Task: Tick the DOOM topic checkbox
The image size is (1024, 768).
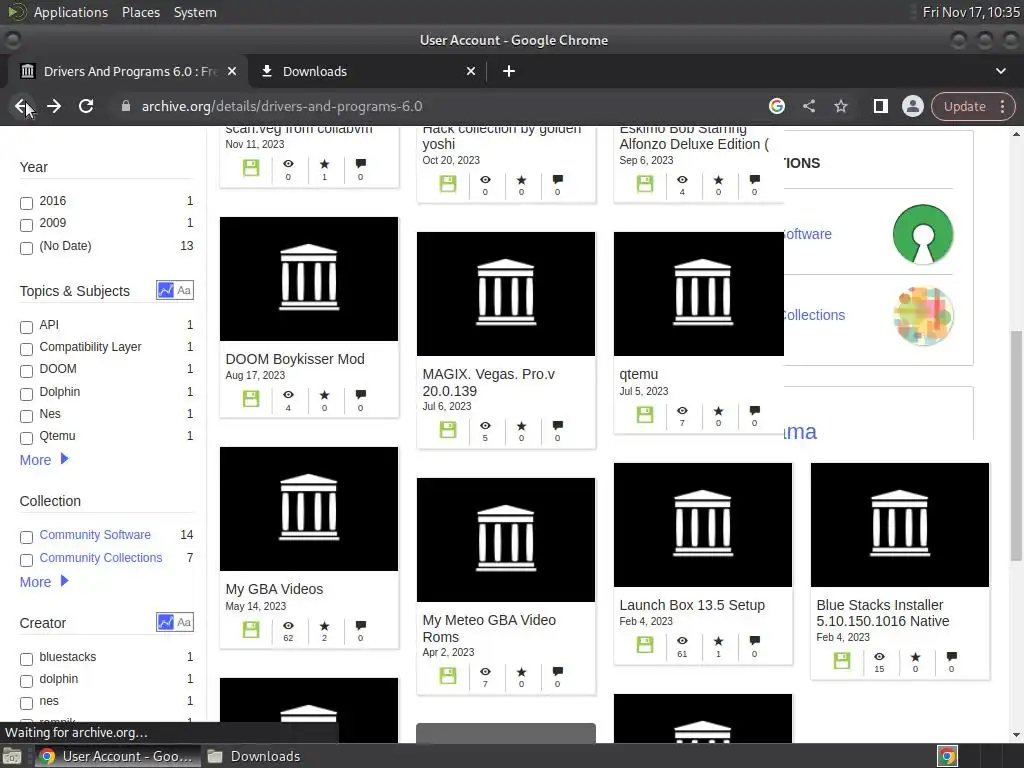Action: point(26,371)
